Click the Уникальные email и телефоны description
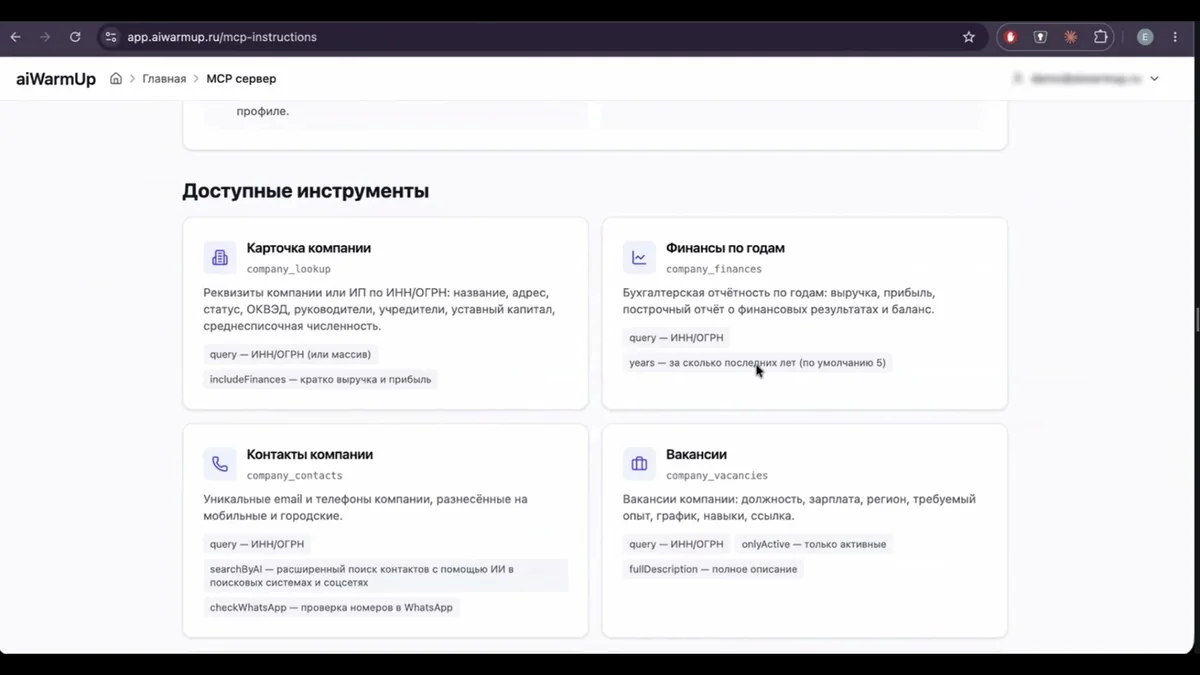Screen dimensions: 1200x675 point(365,507)
